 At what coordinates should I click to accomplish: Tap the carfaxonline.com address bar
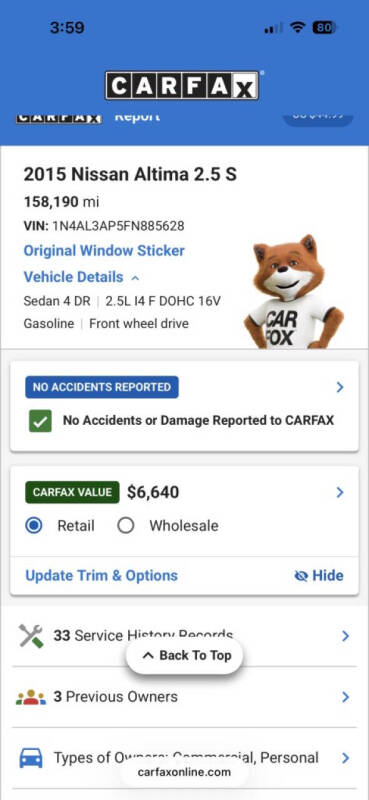(184, 772)
